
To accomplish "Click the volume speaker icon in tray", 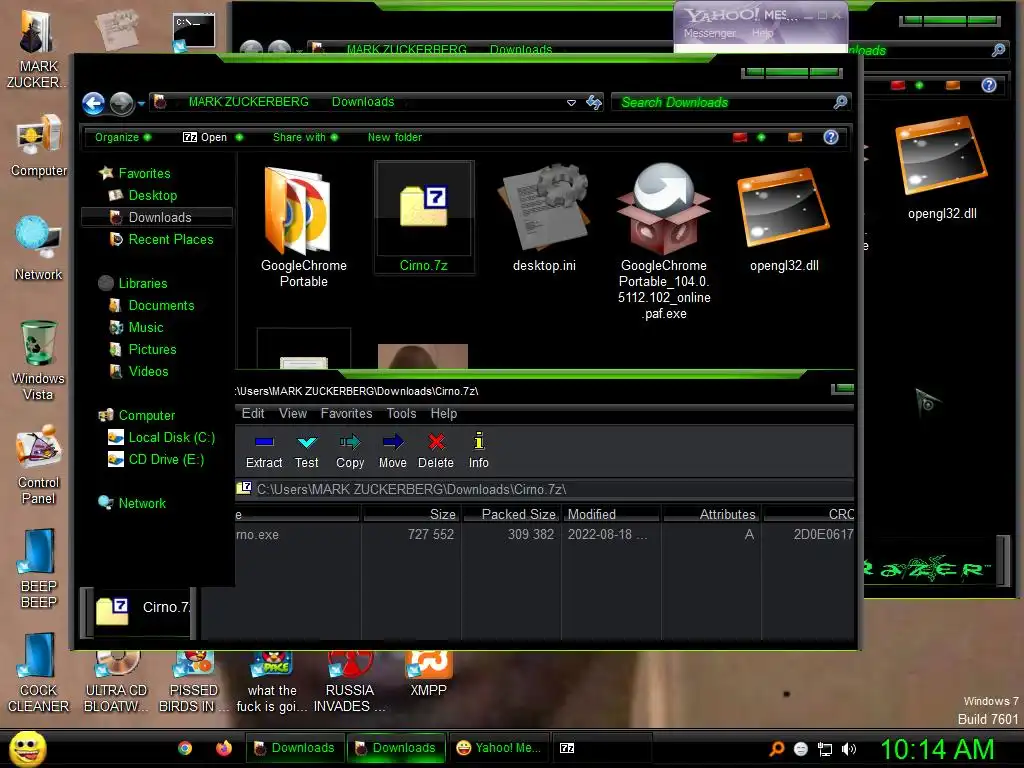I will (848, 749).
